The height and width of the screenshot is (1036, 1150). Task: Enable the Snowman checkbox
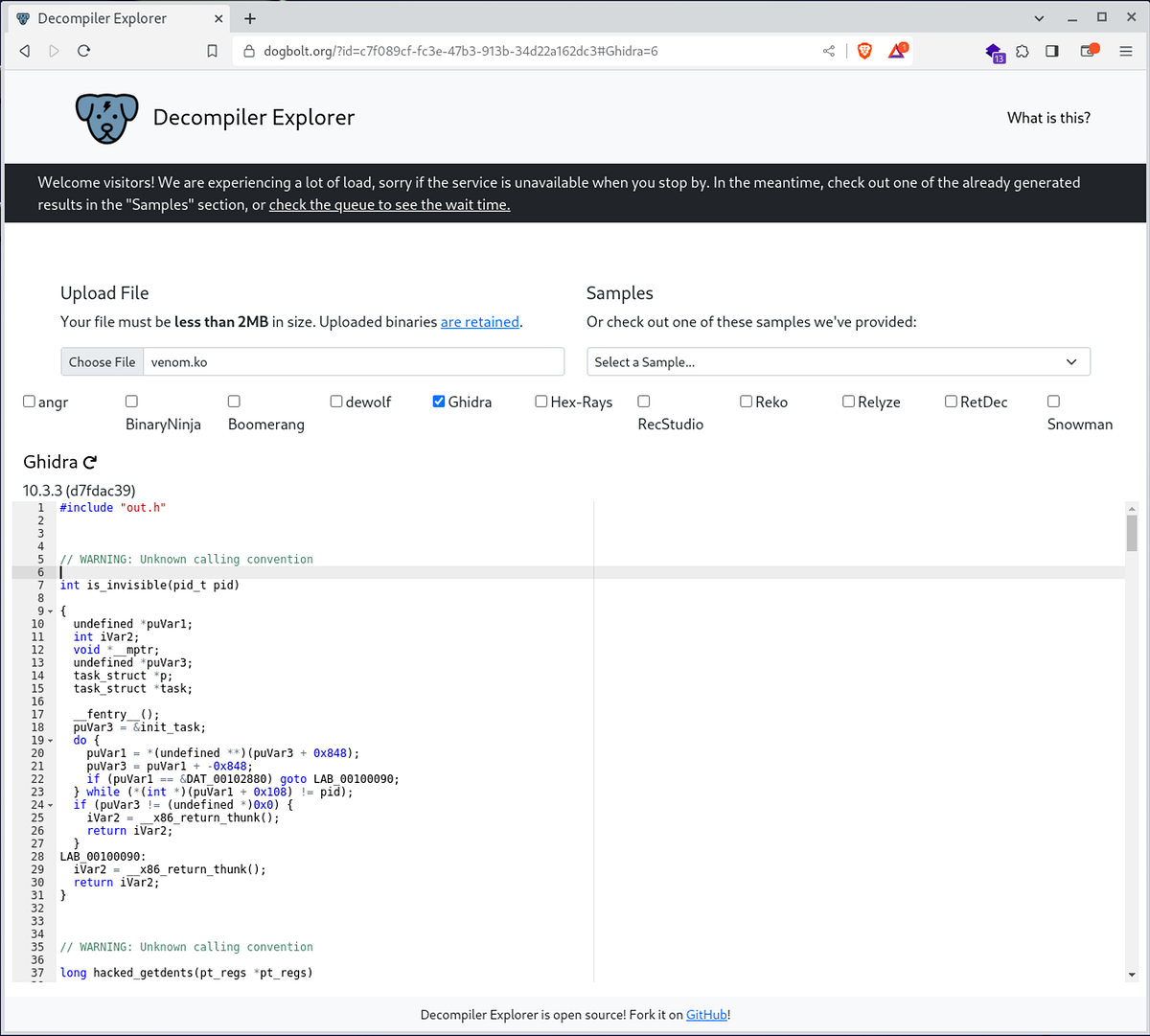coord(1054,402)
